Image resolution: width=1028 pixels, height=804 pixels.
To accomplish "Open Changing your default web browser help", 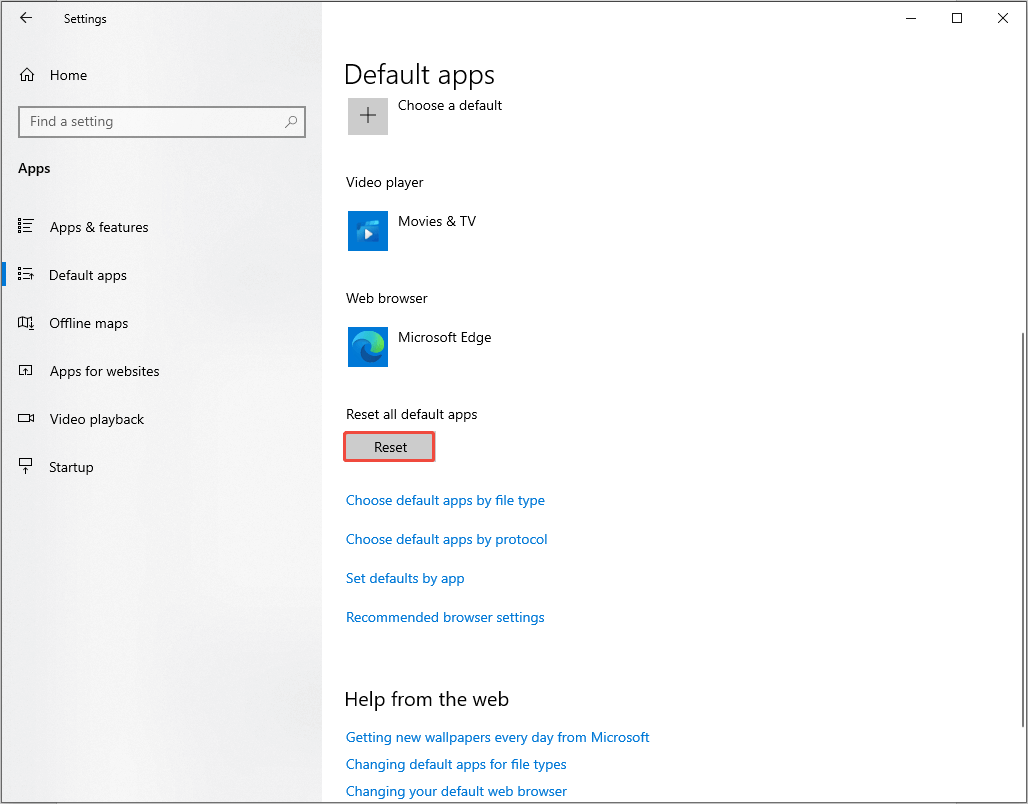I will [456, 791].
